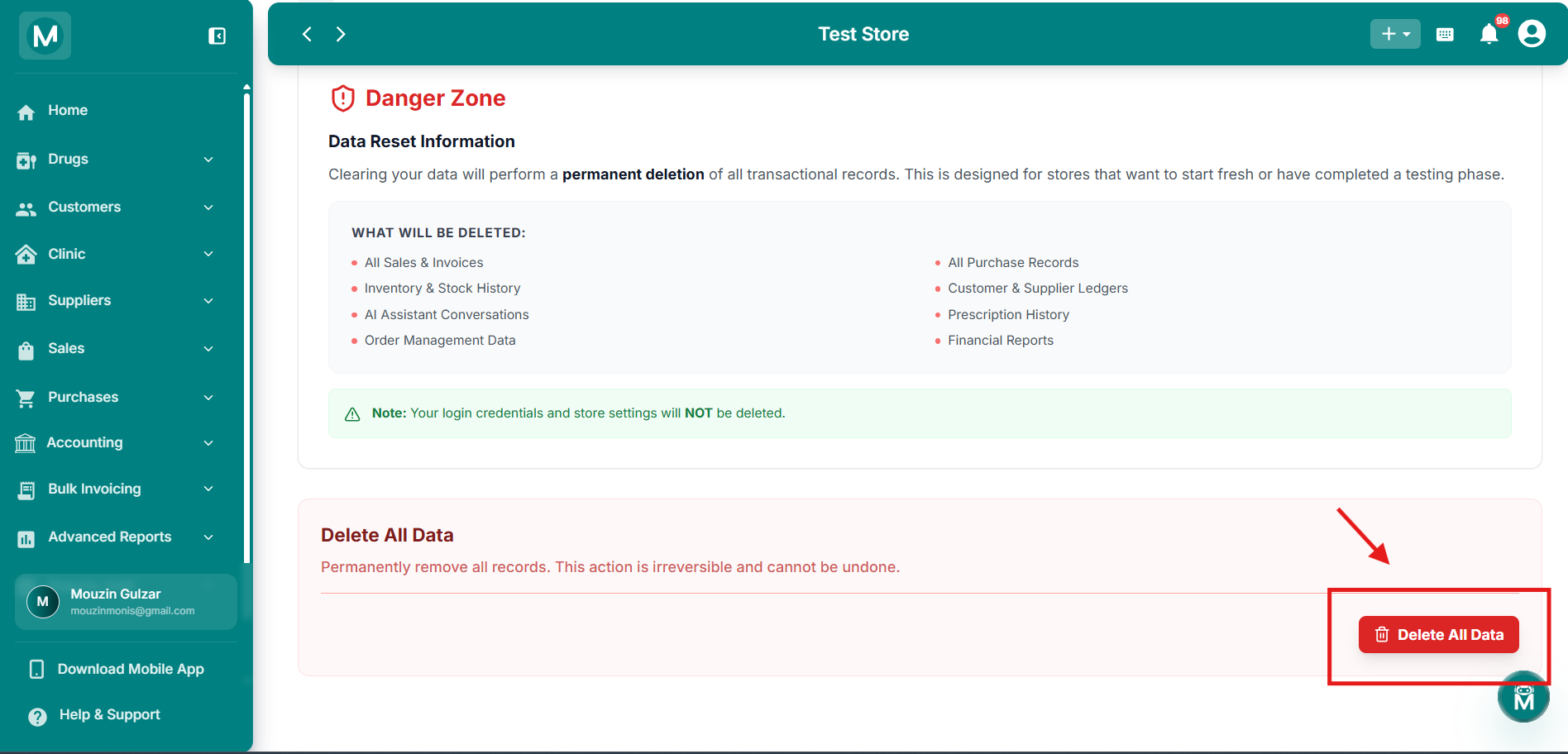
Task: Select the Sales menu label
Action: point(66,348)
